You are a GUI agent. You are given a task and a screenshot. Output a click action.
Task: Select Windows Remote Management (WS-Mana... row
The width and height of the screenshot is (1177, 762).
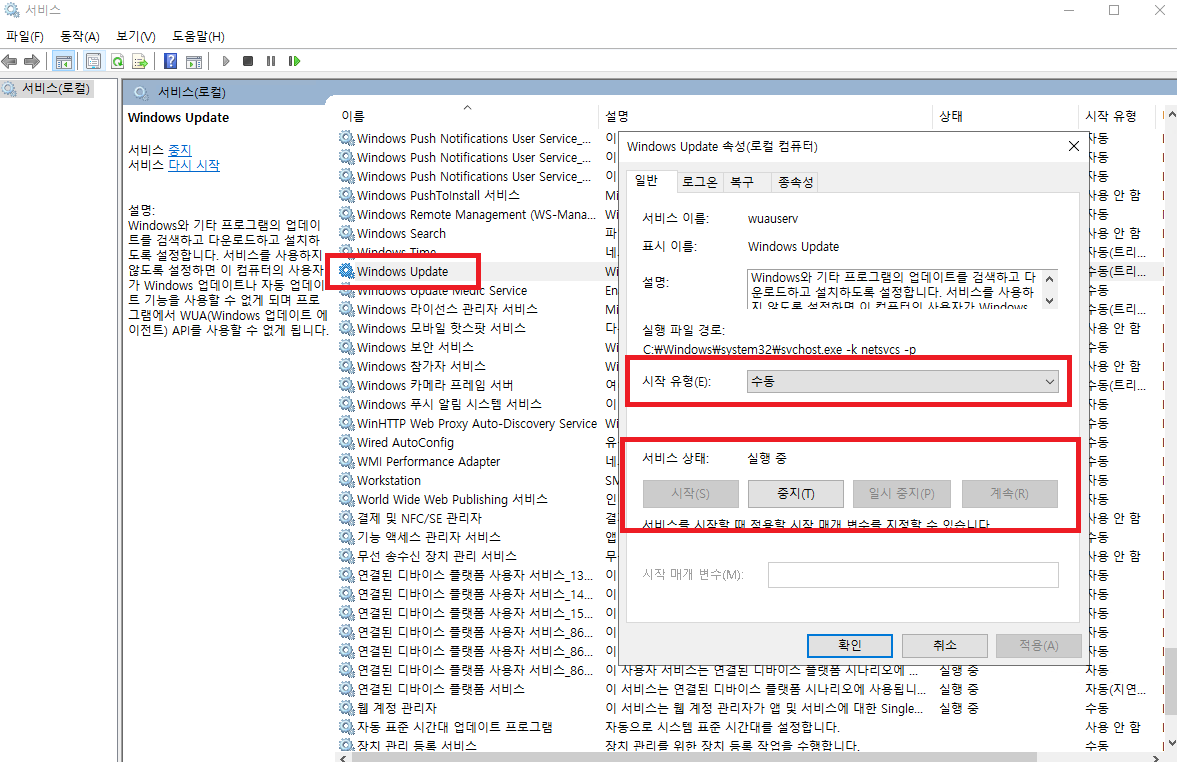coord(476,214)
